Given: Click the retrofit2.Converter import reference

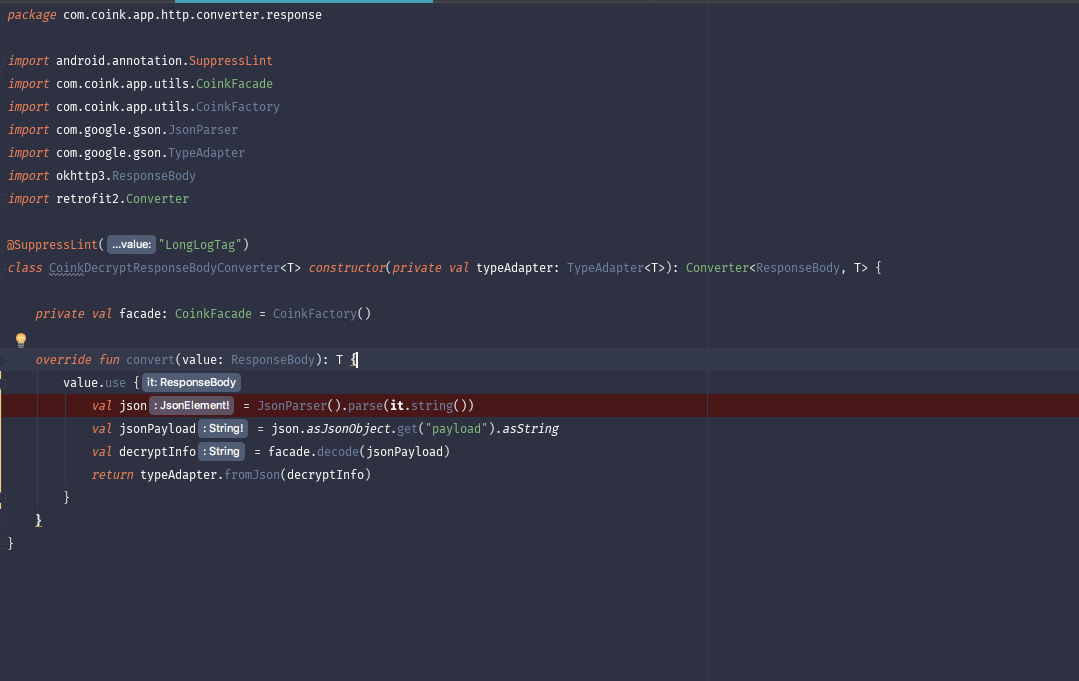Looking at the screenshot, I should [157, 198].
